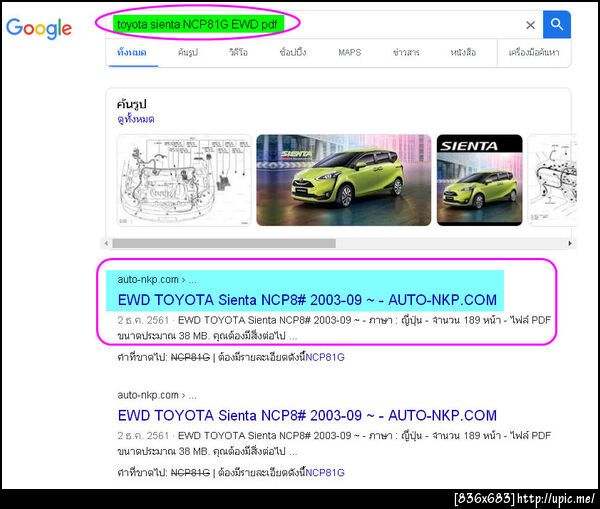Open the ข่าวสาร tab
The width and height of the screenshot is (600, 509).
click(x=406, y=52)
